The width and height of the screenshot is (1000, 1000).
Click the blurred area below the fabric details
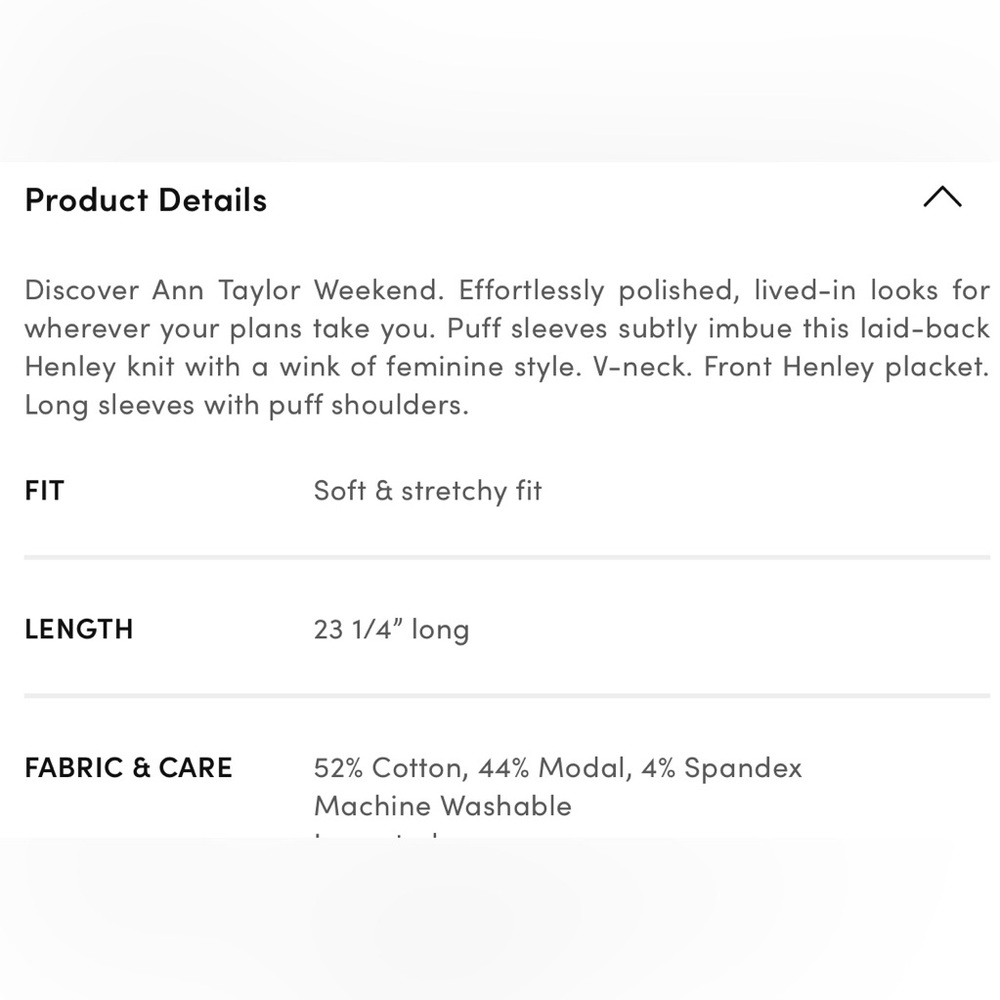click(x=500, y=919)
